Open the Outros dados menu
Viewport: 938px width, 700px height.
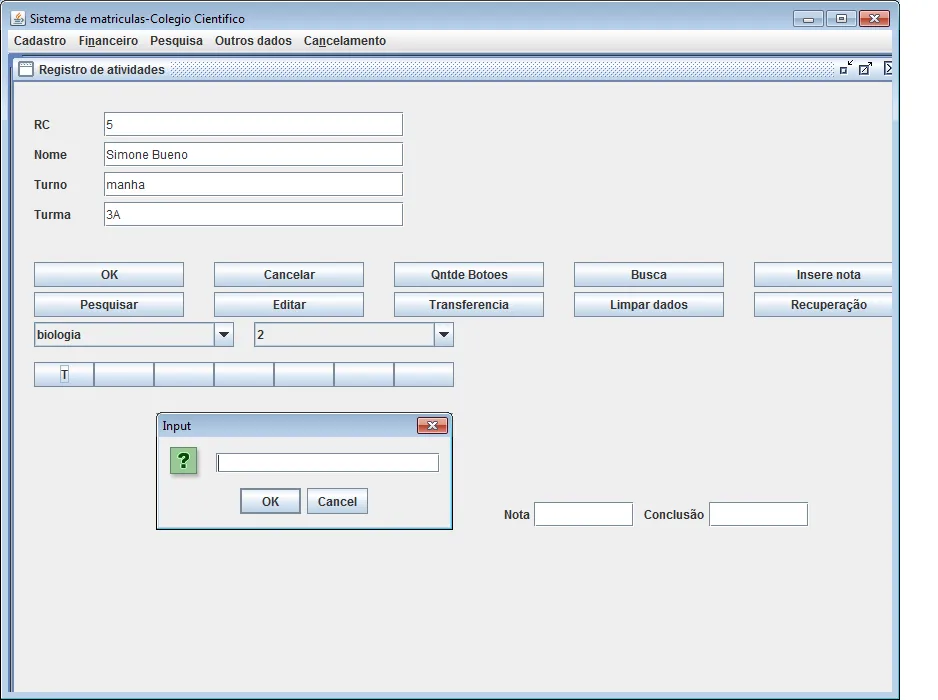[253, 41]
